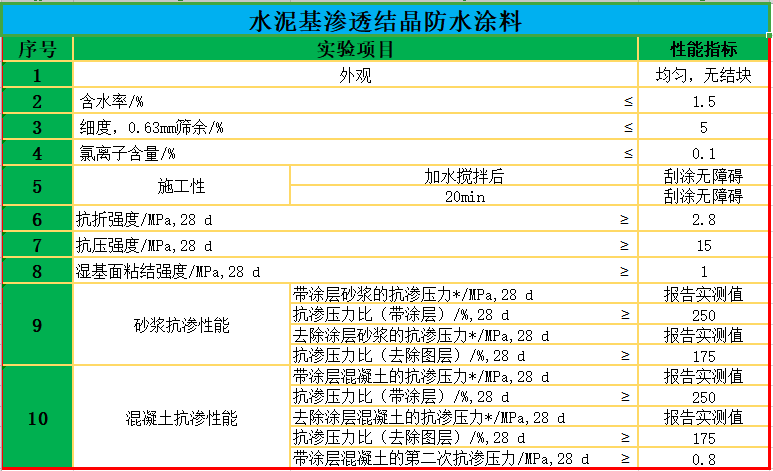
Task: Select serial number cell 10
Action: click(37, 418)
